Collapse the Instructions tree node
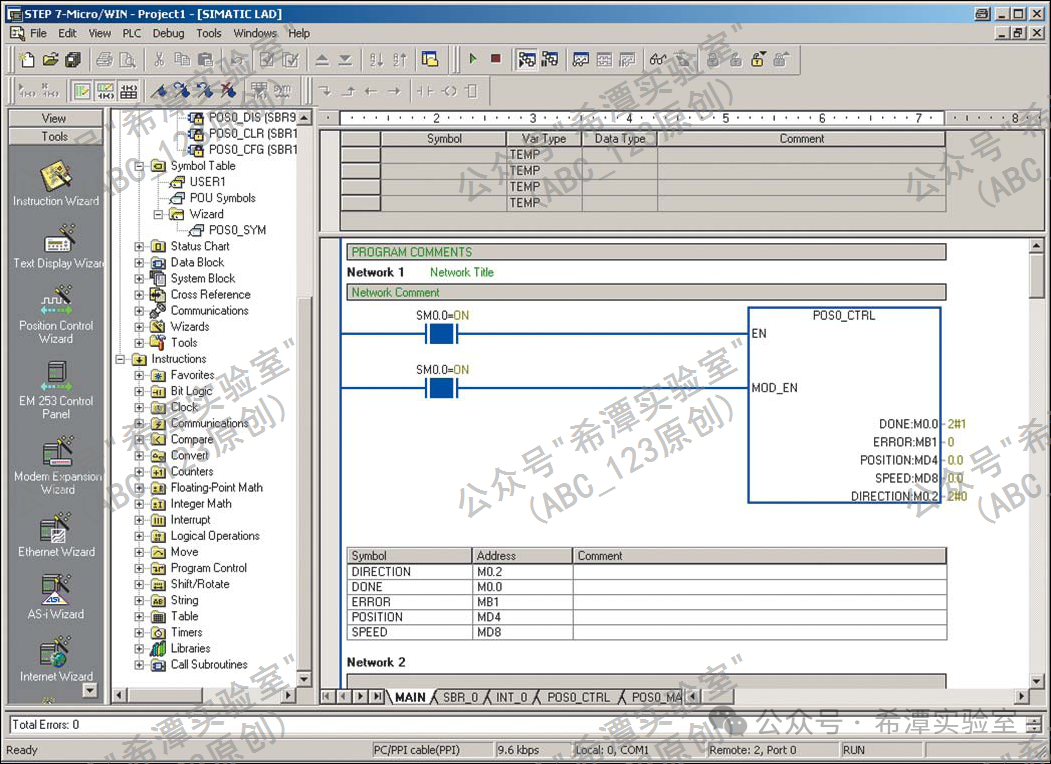 [x=120, y=359]
